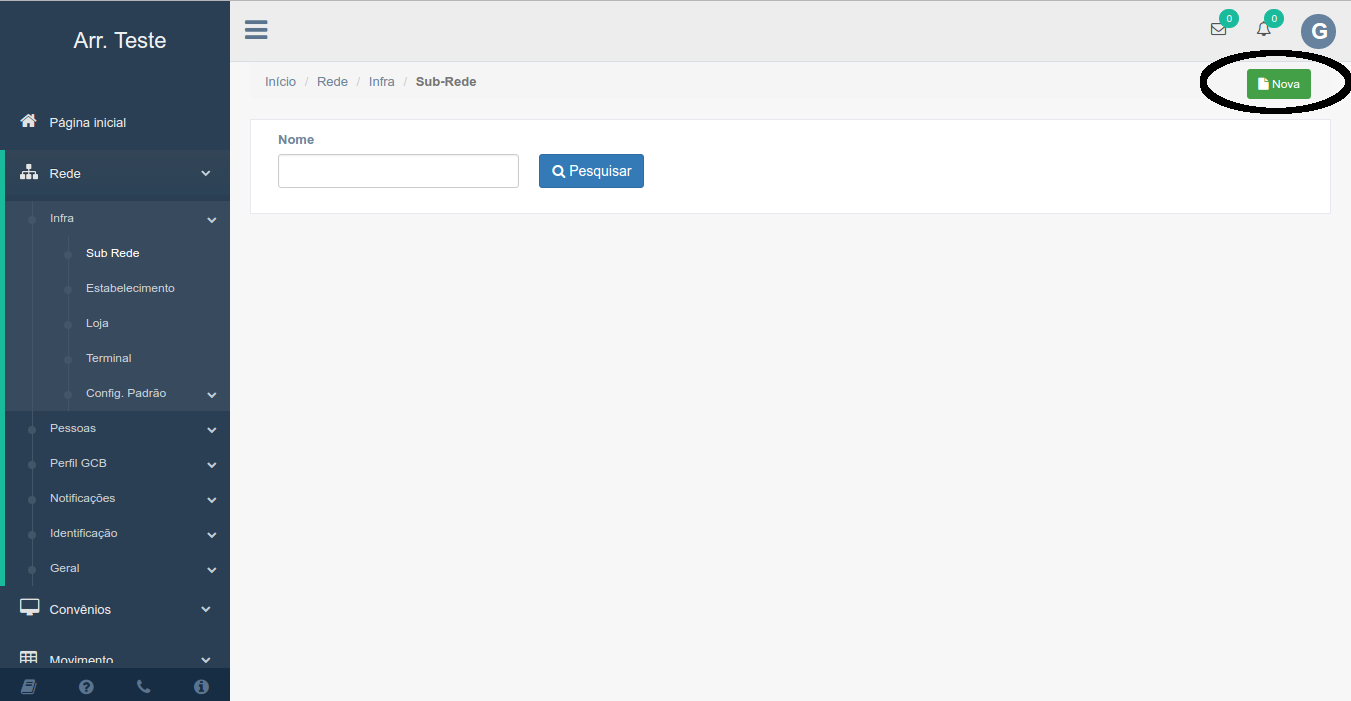Focus the Nome text input field
Viewport: 1351px width, 701px height.
point(398,171)
